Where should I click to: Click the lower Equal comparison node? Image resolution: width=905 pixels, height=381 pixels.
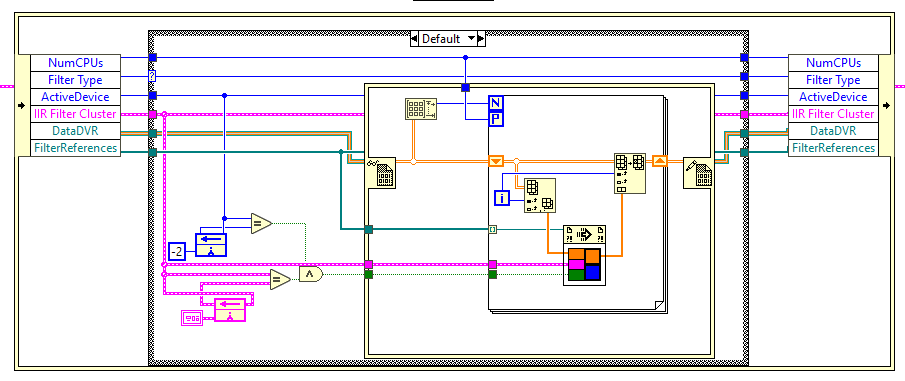point(281,279)
